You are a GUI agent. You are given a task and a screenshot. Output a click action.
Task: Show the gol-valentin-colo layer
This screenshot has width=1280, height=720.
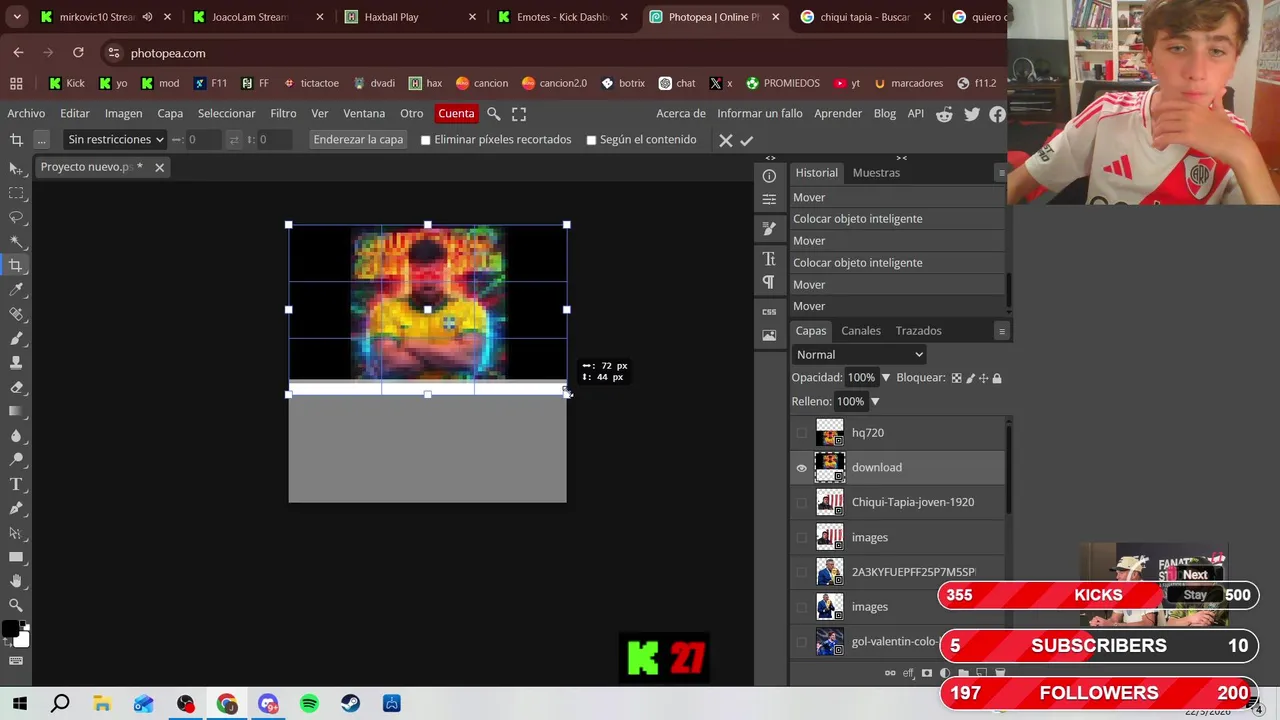pos(801,642)
